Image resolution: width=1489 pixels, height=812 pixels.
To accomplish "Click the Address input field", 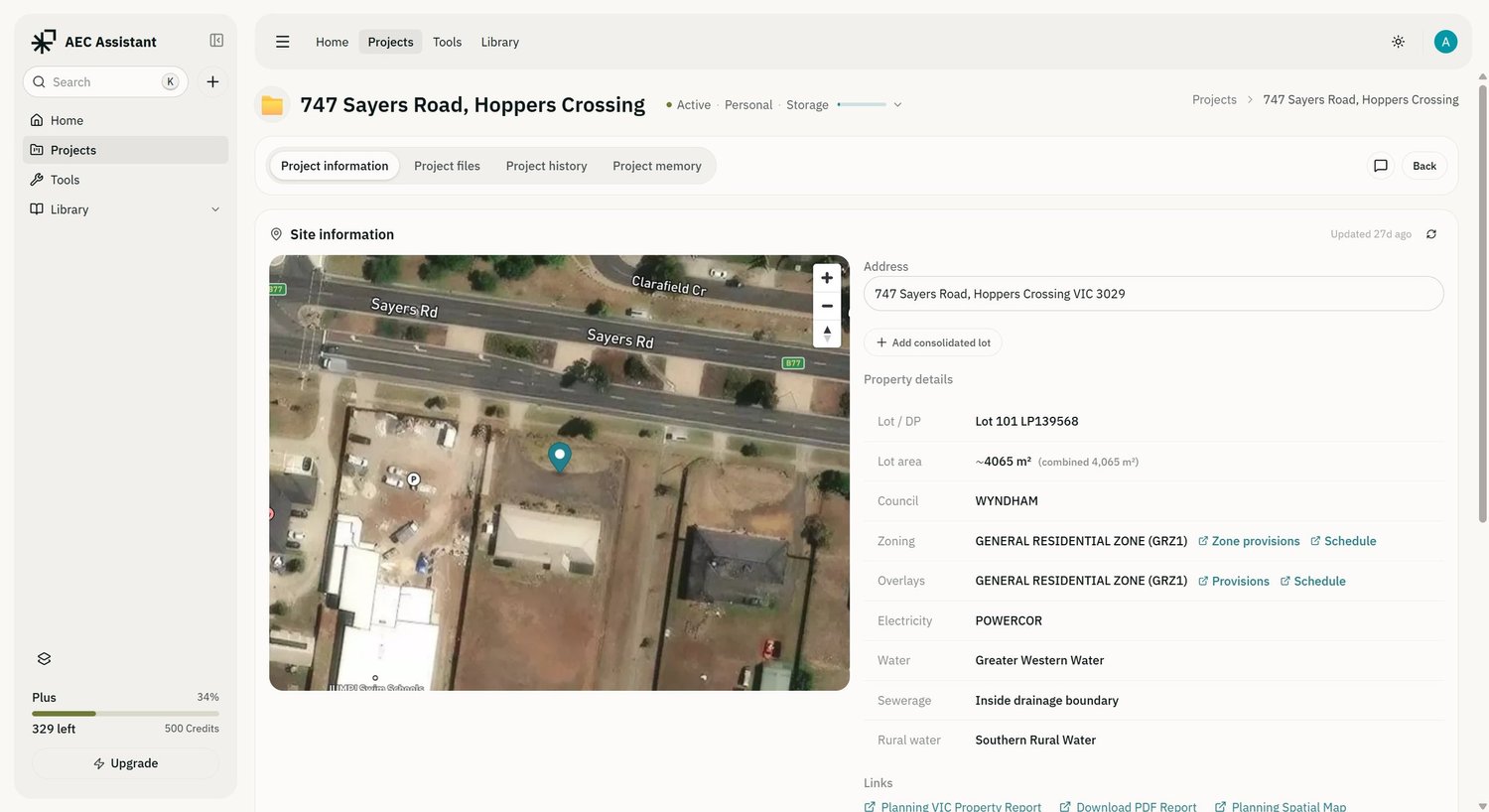I will pyautogui.click(x=1153, y=294).
